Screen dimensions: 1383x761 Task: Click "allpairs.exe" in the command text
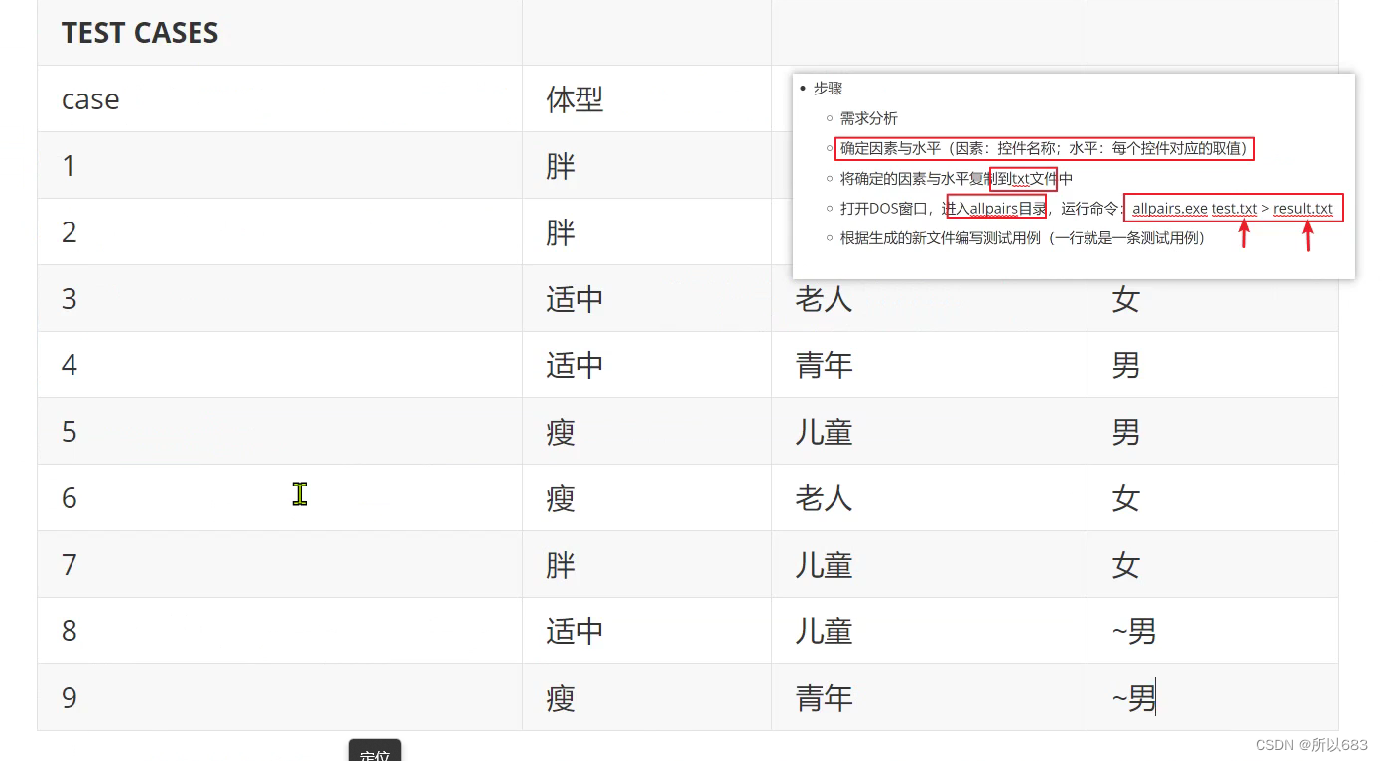[x=1170, y=209]
